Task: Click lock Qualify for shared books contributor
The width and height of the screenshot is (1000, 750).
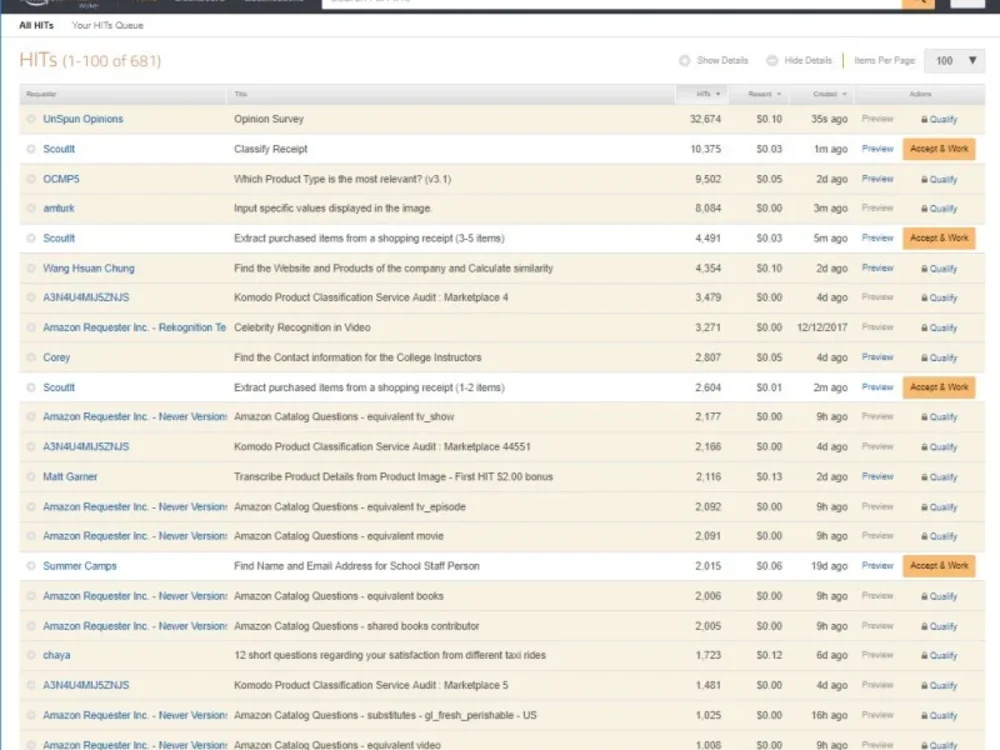Action: pos(939,626)
